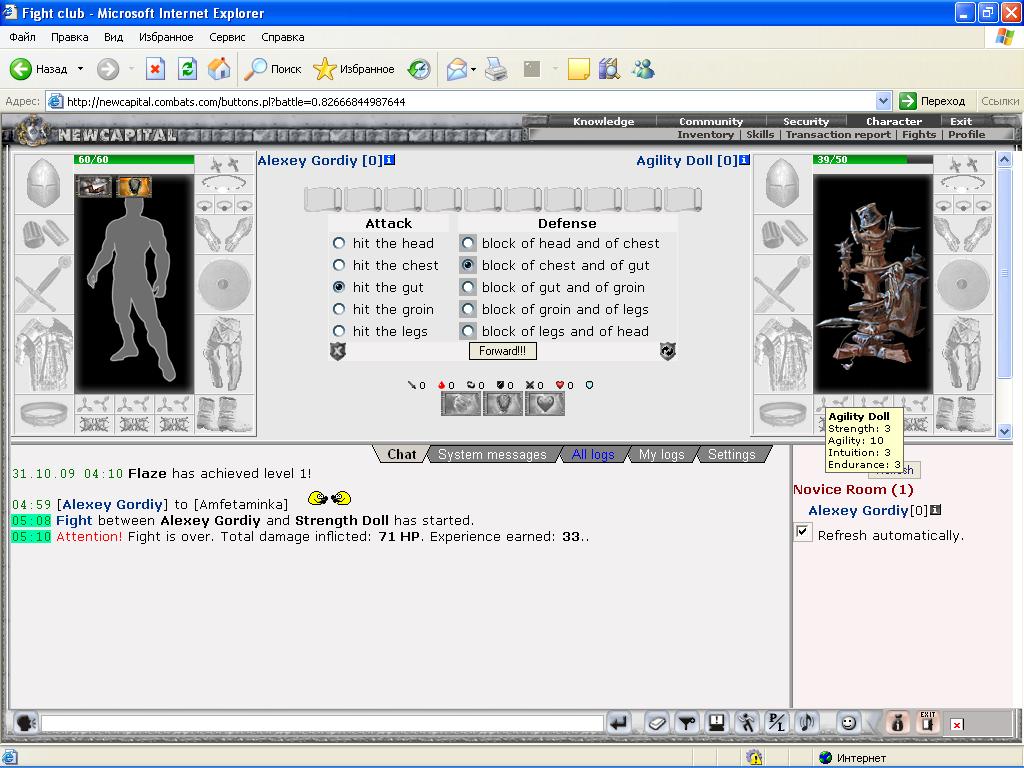Viewport: 1024px width, 768px height.
Task: Focus the chat message input field
Action: point(322,724)
